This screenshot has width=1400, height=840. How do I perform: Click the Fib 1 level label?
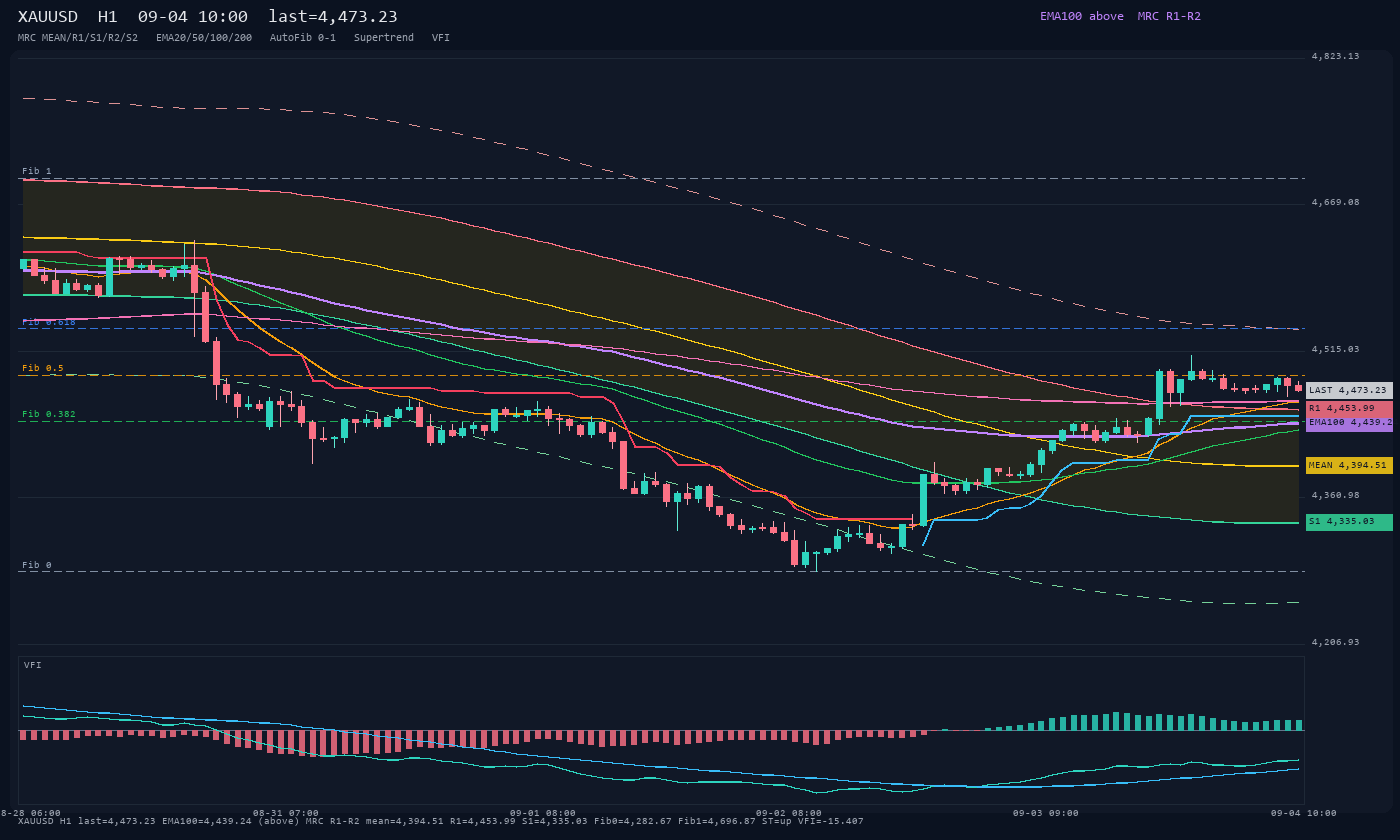point(37,171)
